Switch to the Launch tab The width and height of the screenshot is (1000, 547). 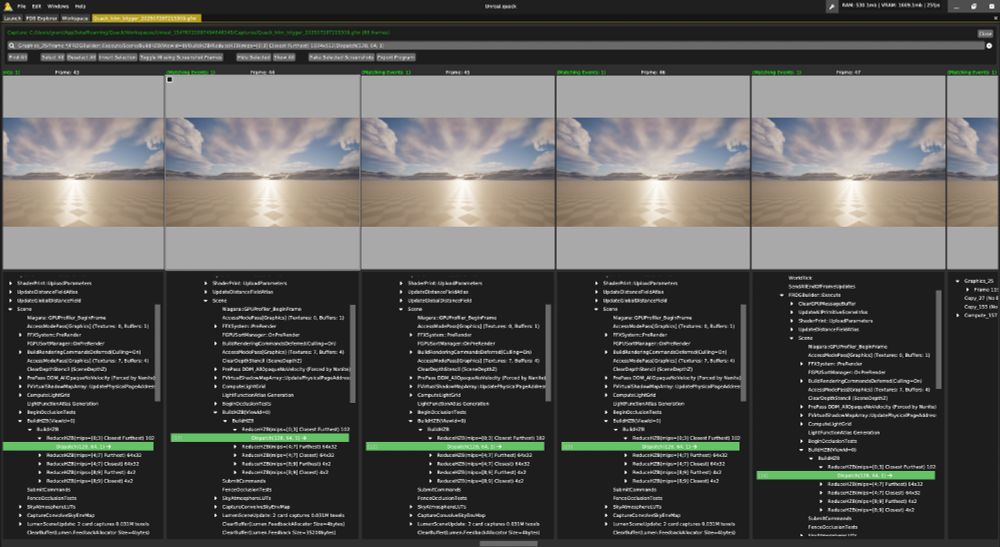click(12, 18)
